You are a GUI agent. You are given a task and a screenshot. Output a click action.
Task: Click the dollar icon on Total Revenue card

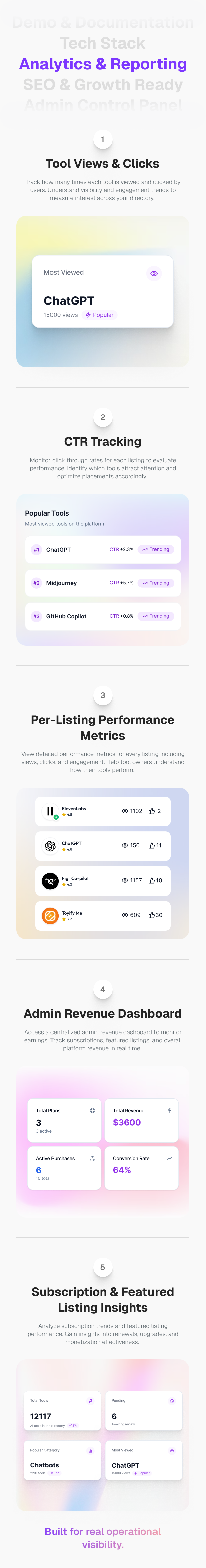(170, 1111)
